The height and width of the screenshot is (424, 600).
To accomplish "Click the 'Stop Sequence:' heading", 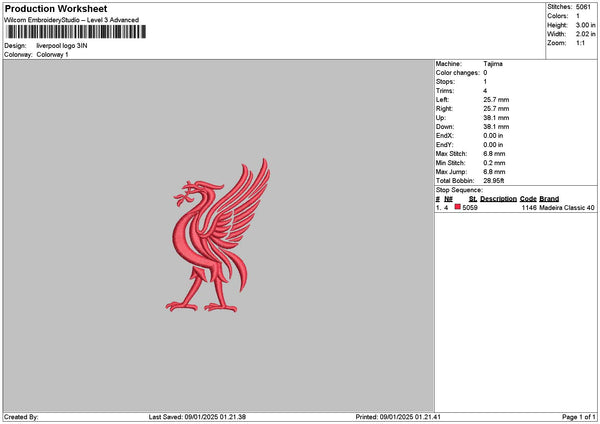I will pyautogui.click(x=459, y=190).
